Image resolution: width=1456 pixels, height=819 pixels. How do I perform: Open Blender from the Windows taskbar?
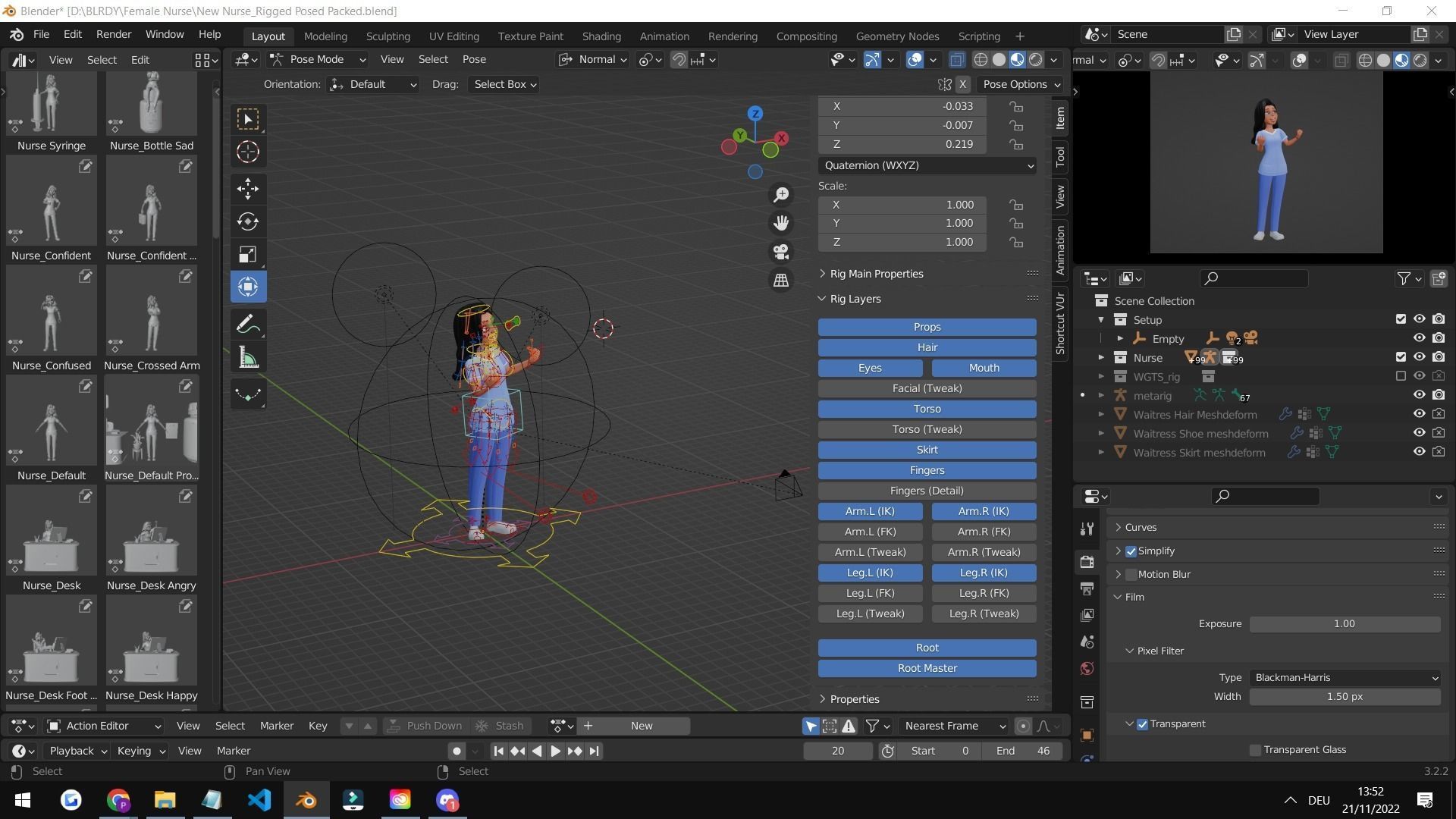coord(306,800)
